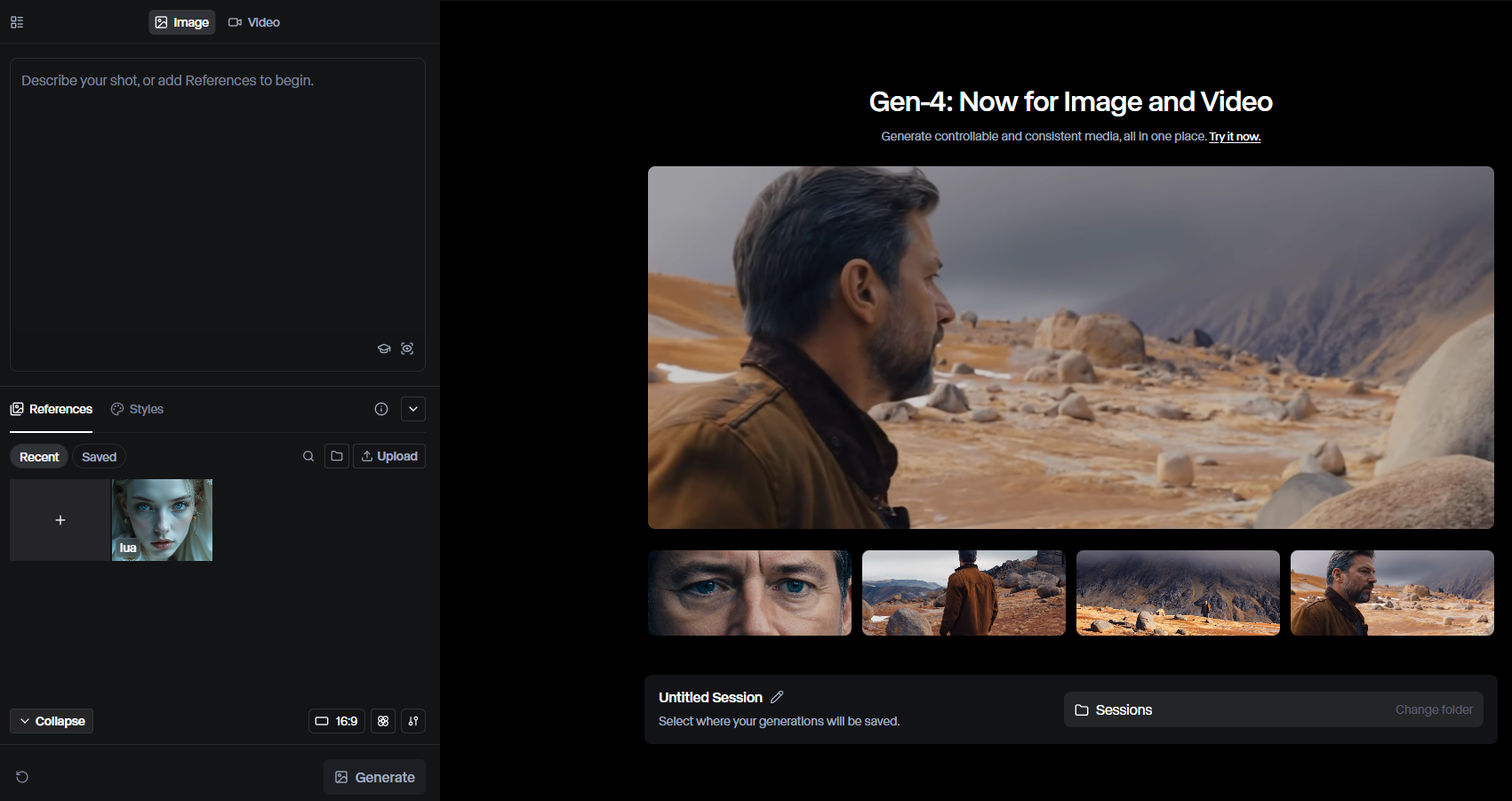The height and width of the screenshot is (801, 1512).
Task: Rename session with the pencil icon
Action: (777, 697)
